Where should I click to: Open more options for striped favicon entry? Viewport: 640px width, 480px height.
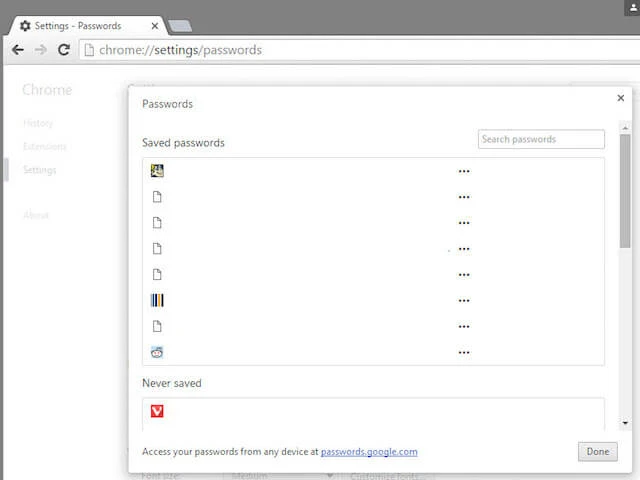(464, 300)
